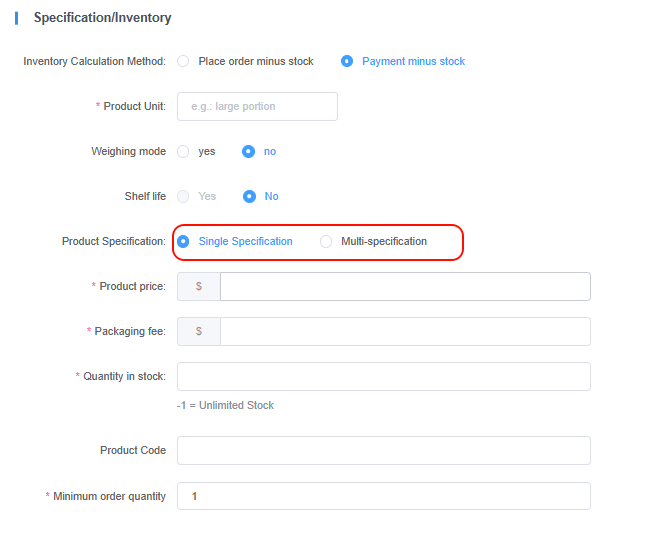The image size is (661, 558).
Task: Switch to Multi-specification option
Action: click(x=326, y=241)
